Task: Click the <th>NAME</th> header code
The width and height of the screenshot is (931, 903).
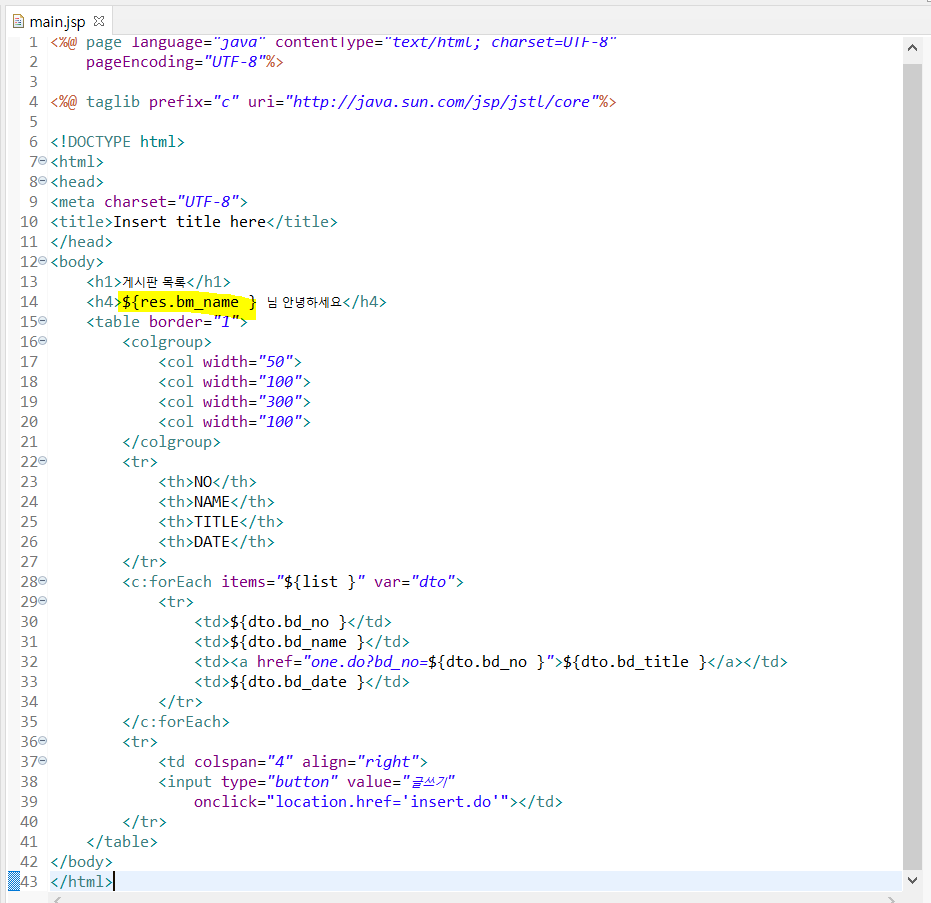Action: pos(216,502)
